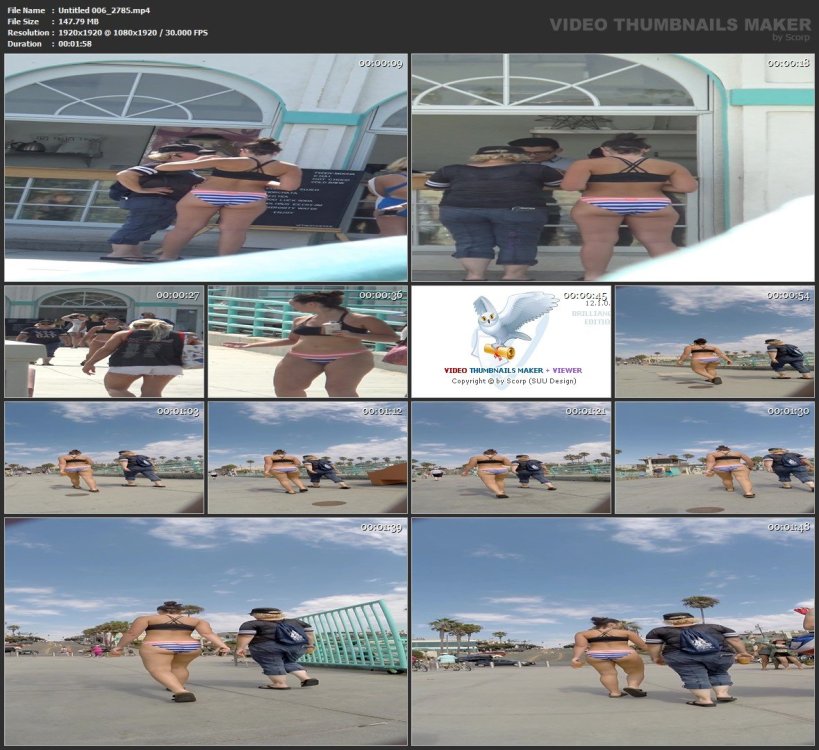
Task: Pick the thumbnail timestamped 00:00:54
Action: coord(715,342)
